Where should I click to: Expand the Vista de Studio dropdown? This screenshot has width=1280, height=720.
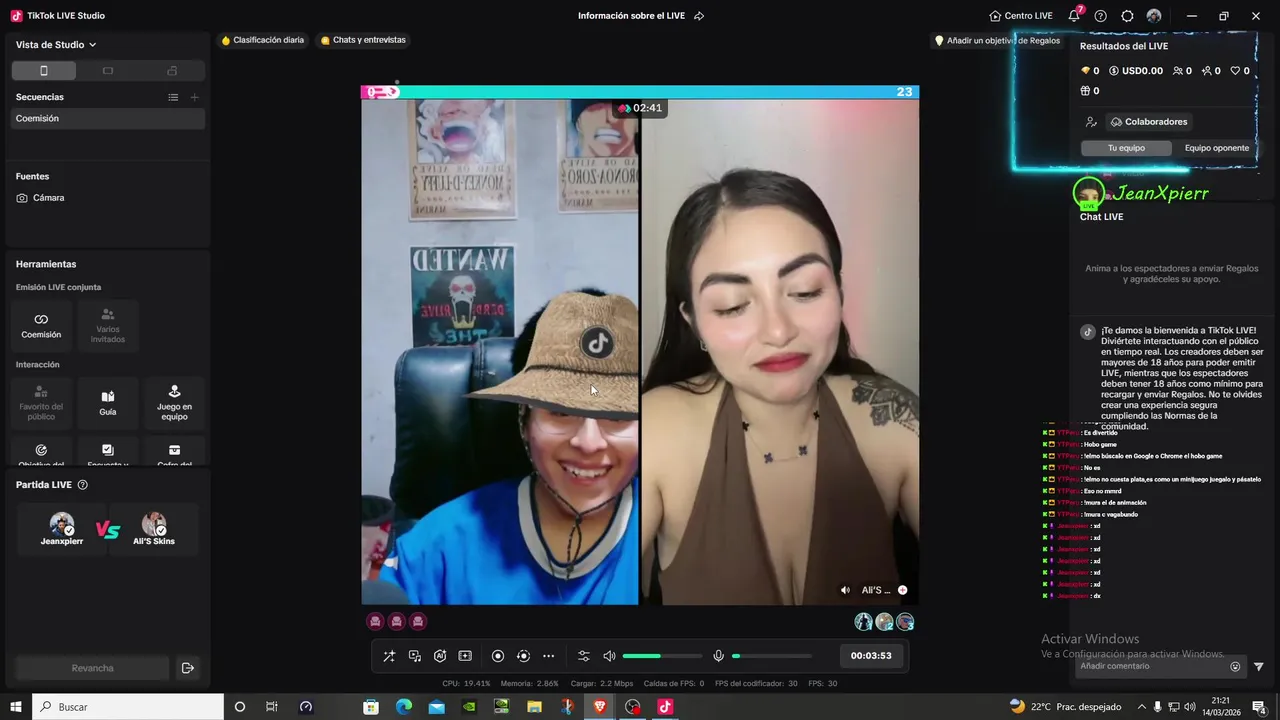[56, 45]
